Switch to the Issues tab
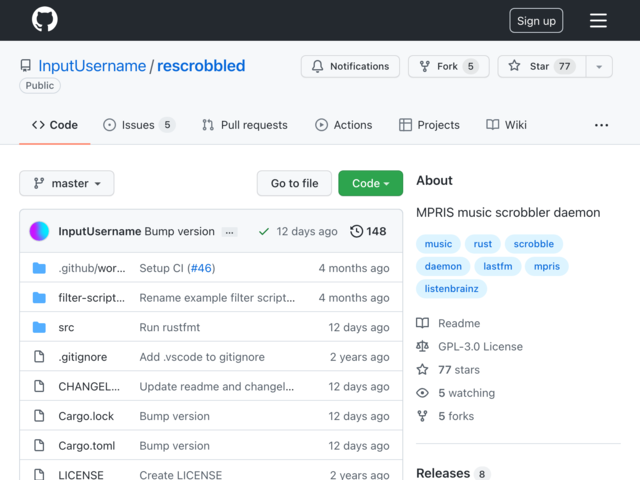This screenshot has width=640, height=480. click(139, 125)
